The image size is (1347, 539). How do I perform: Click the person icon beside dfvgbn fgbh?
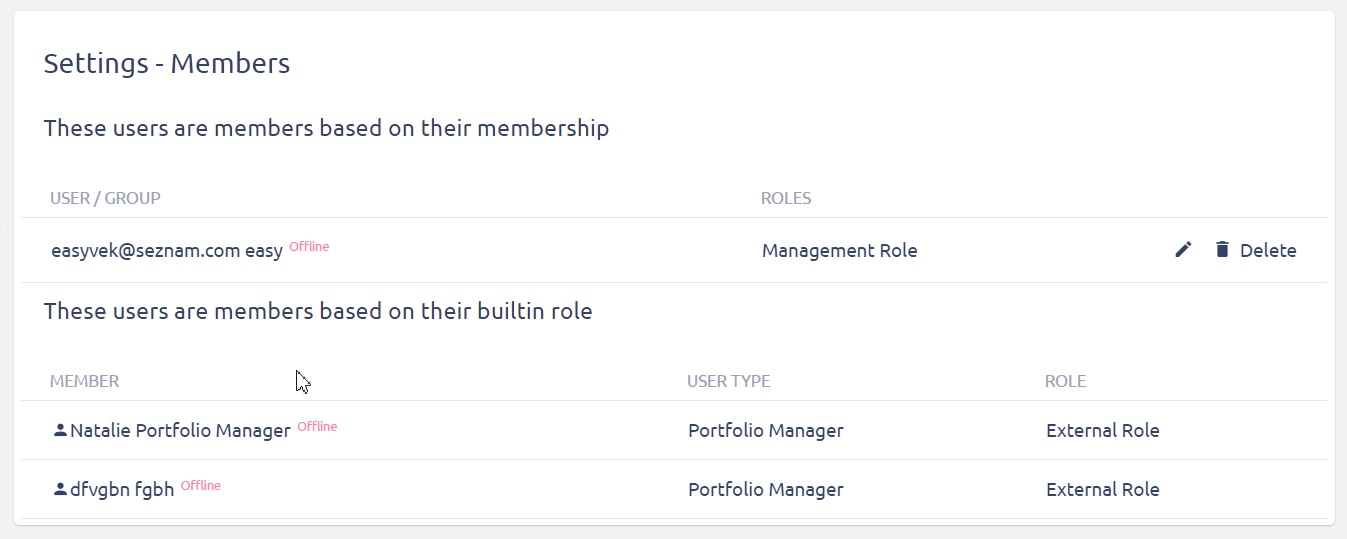point(60,489)
